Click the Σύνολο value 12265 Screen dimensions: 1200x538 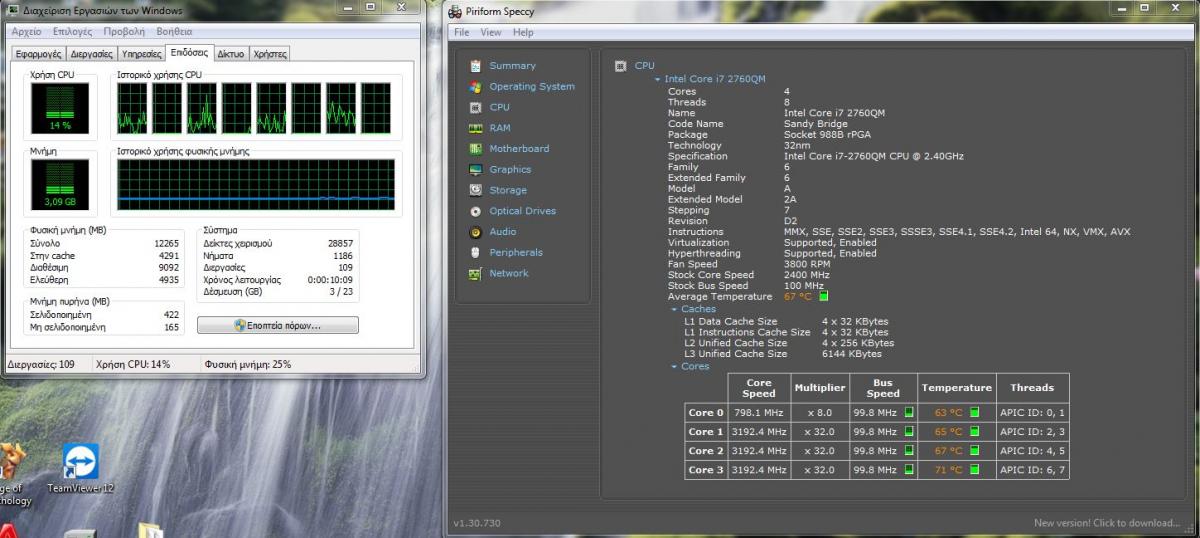[x=166, y=243]
